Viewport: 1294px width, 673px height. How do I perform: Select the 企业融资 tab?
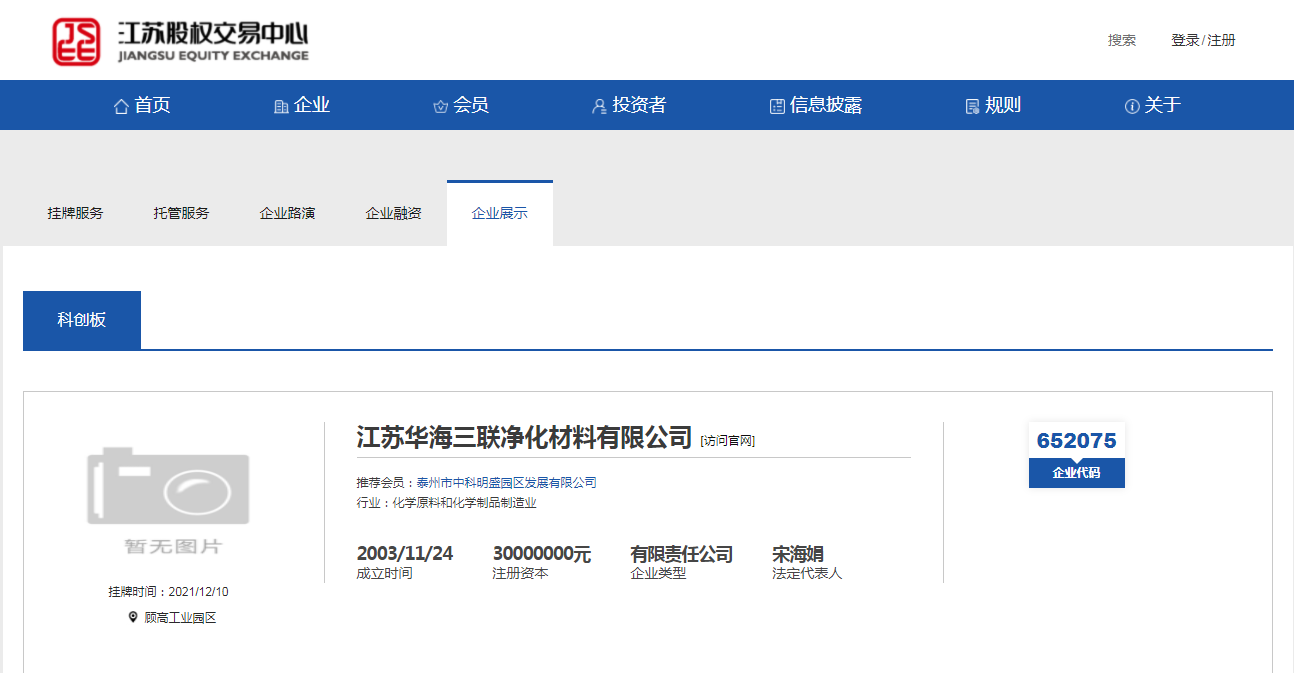click(393, 213)
